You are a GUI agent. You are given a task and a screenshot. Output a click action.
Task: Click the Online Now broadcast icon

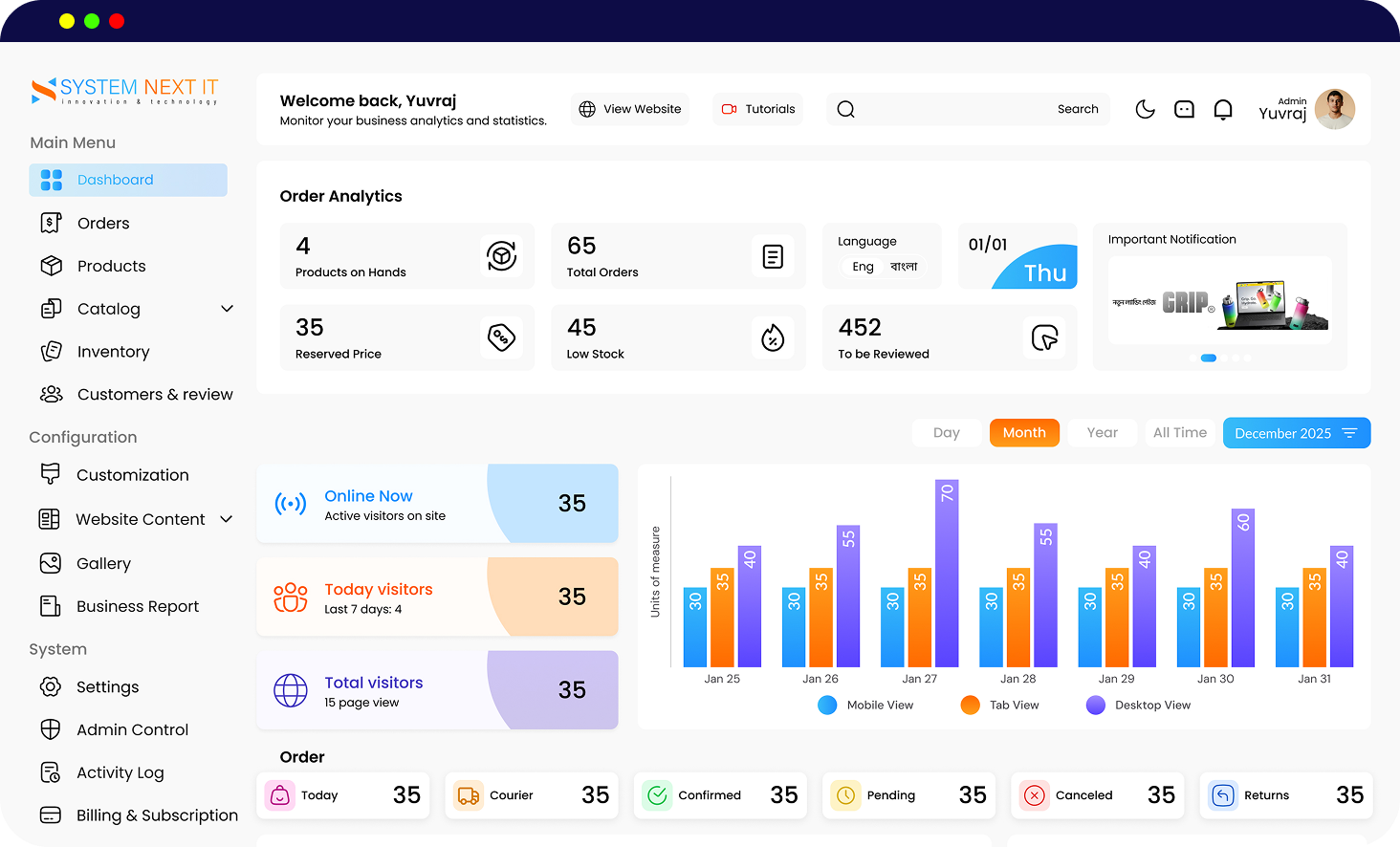point(291,504)
